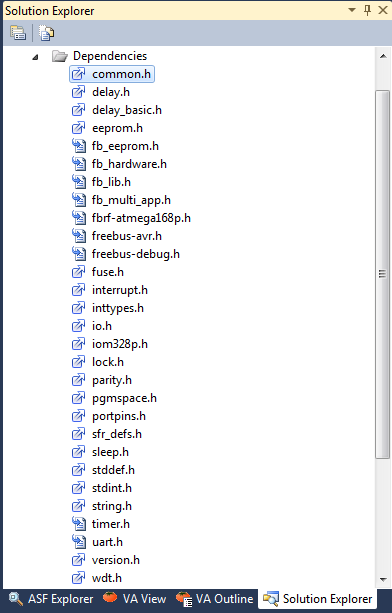Image resolution: width=392 pixels, height=613 pixels.
Task: Select fb_multi_app.h file name
Action: 131,200
